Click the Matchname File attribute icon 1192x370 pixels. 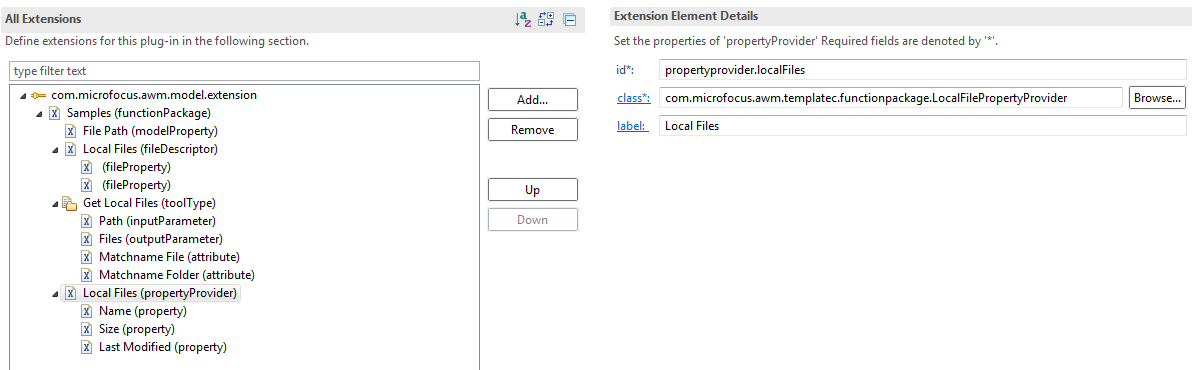pyautogui.click(x=87, y=257)
